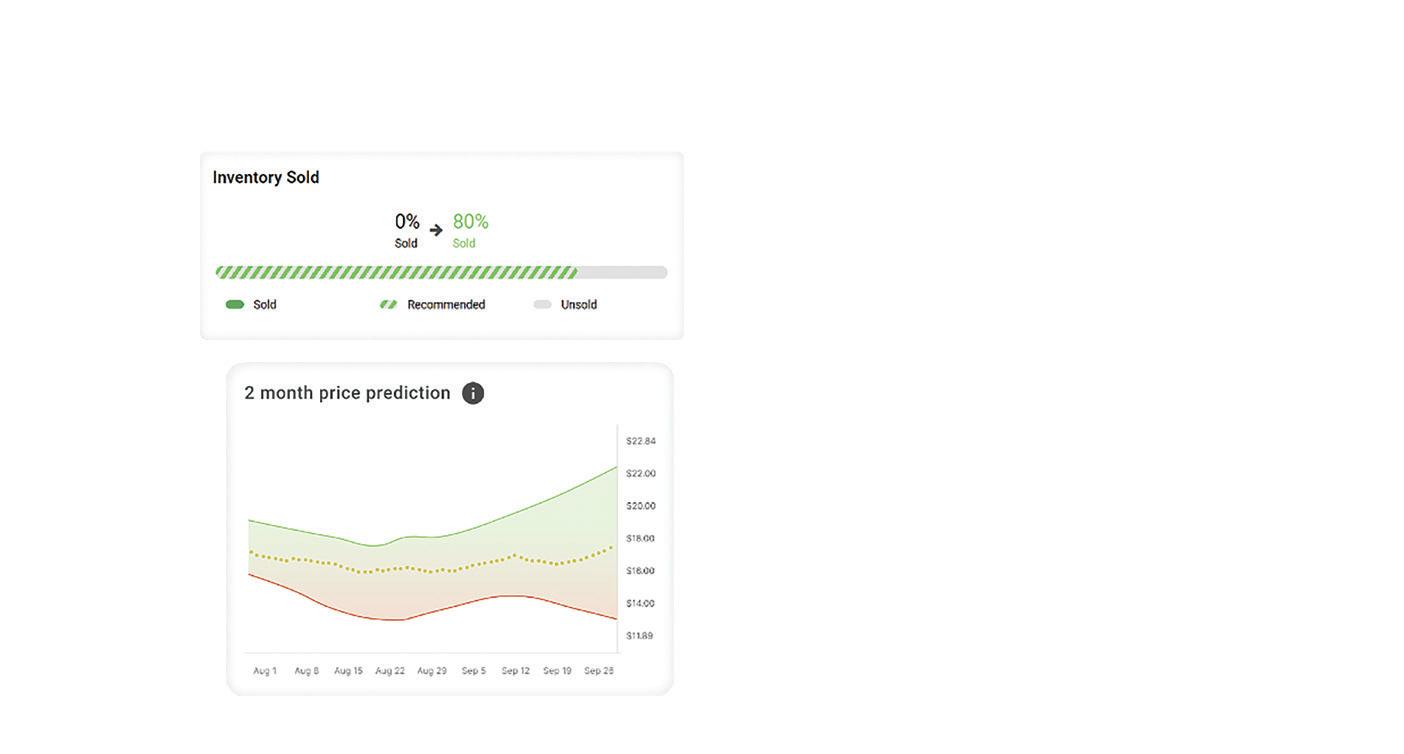The width and height of the screenshot is (1404, 754).
Task: Click the gray unsold end of progress bar
Action: coord(622,272)
